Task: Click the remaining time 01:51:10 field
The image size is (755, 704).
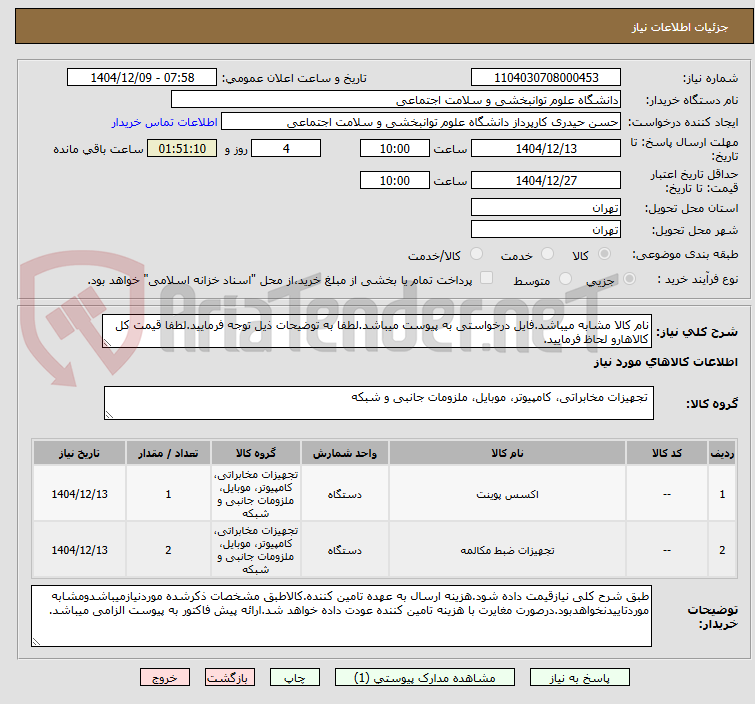Action: (182, 148)
